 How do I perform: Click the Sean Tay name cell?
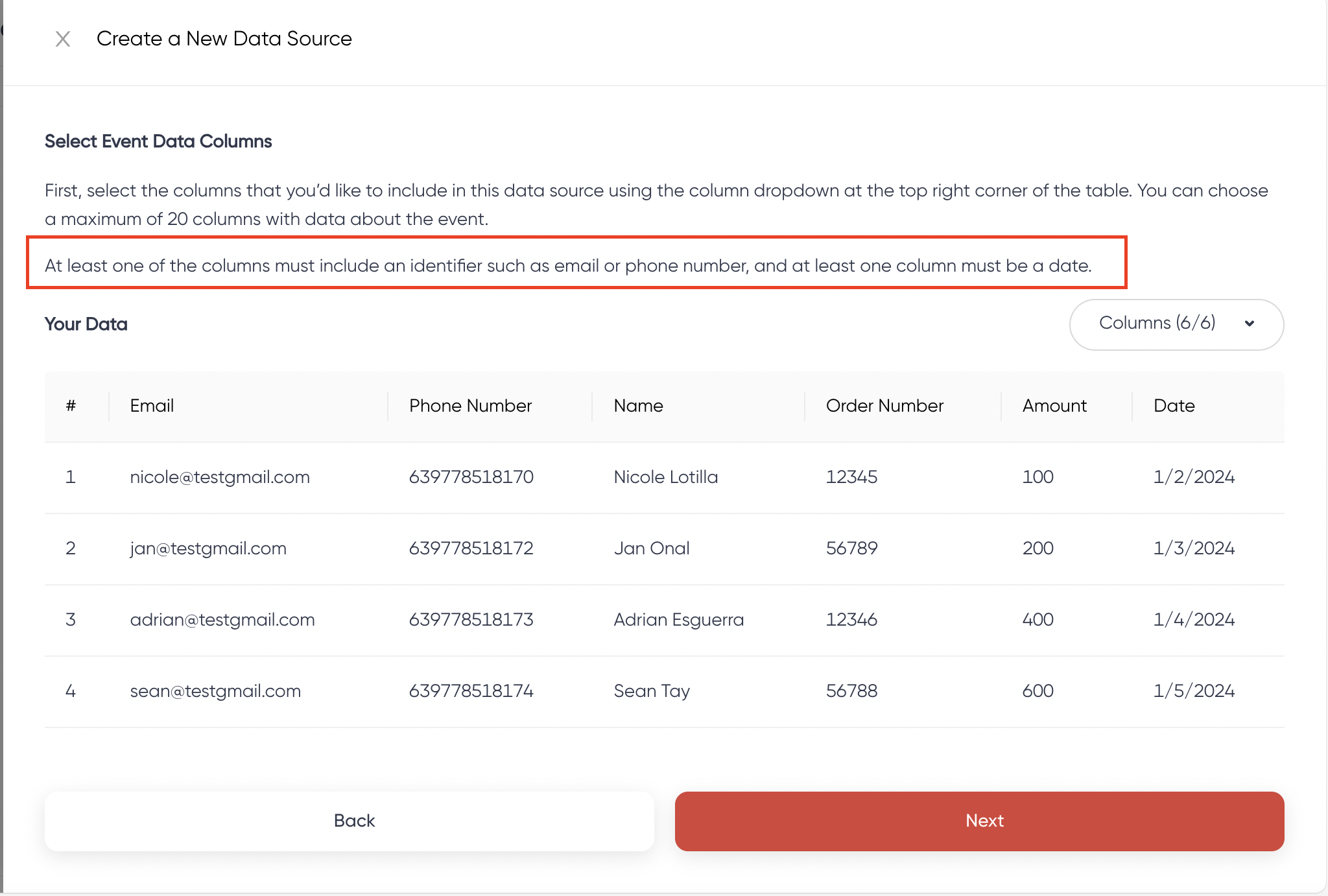[652, 691]
